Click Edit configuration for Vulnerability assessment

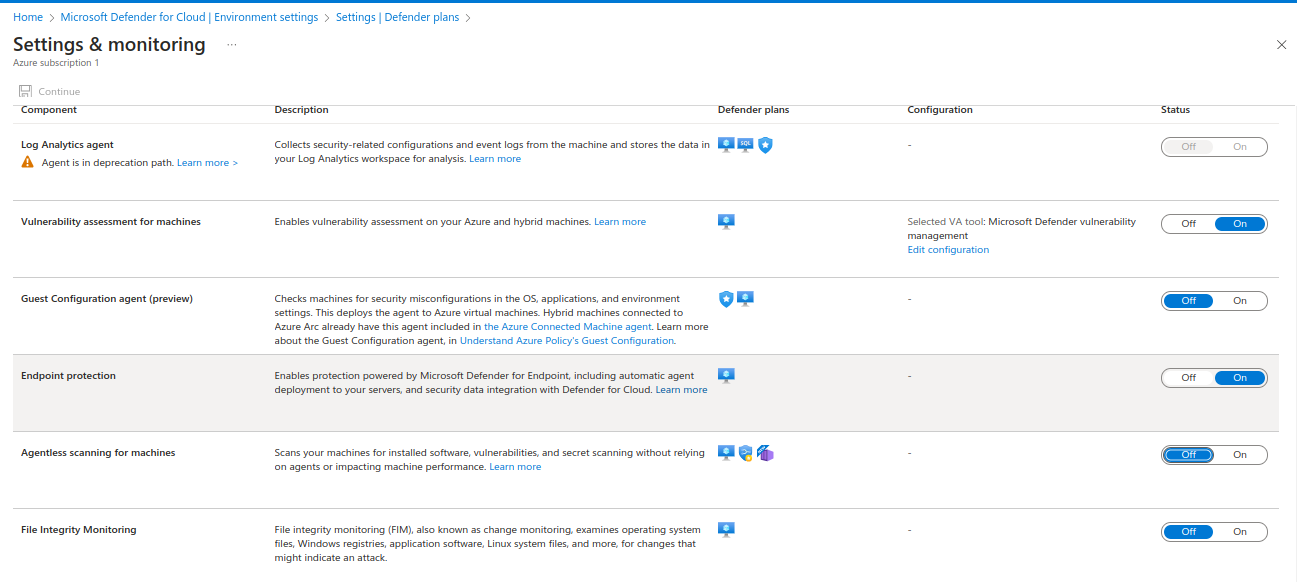click(948, 250)
